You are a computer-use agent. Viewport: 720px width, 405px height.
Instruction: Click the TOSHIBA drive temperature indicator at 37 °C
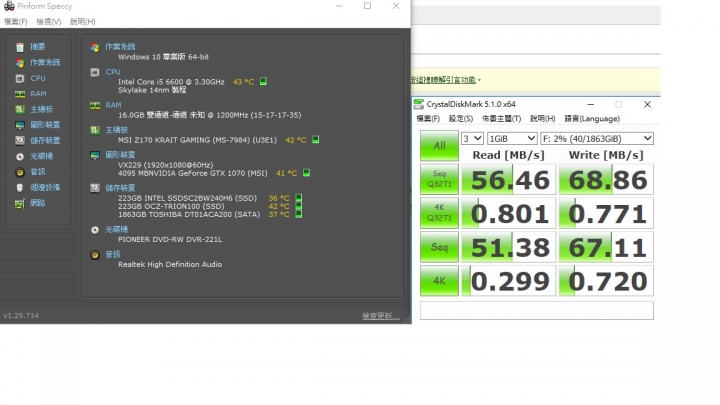298,214
